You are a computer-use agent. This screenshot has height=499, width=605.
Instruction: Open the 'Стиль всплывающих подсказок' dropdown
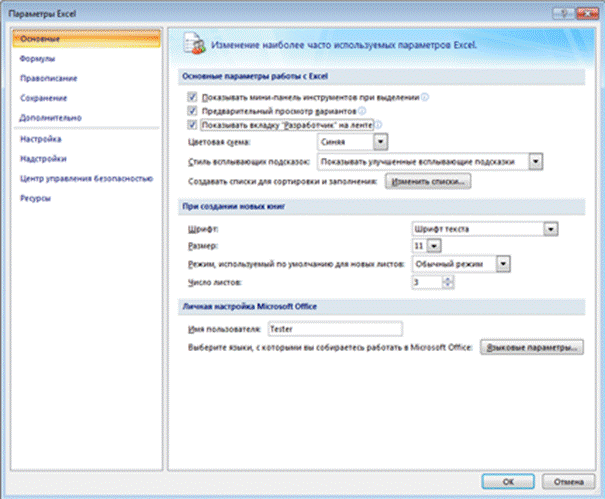point(536,162)
